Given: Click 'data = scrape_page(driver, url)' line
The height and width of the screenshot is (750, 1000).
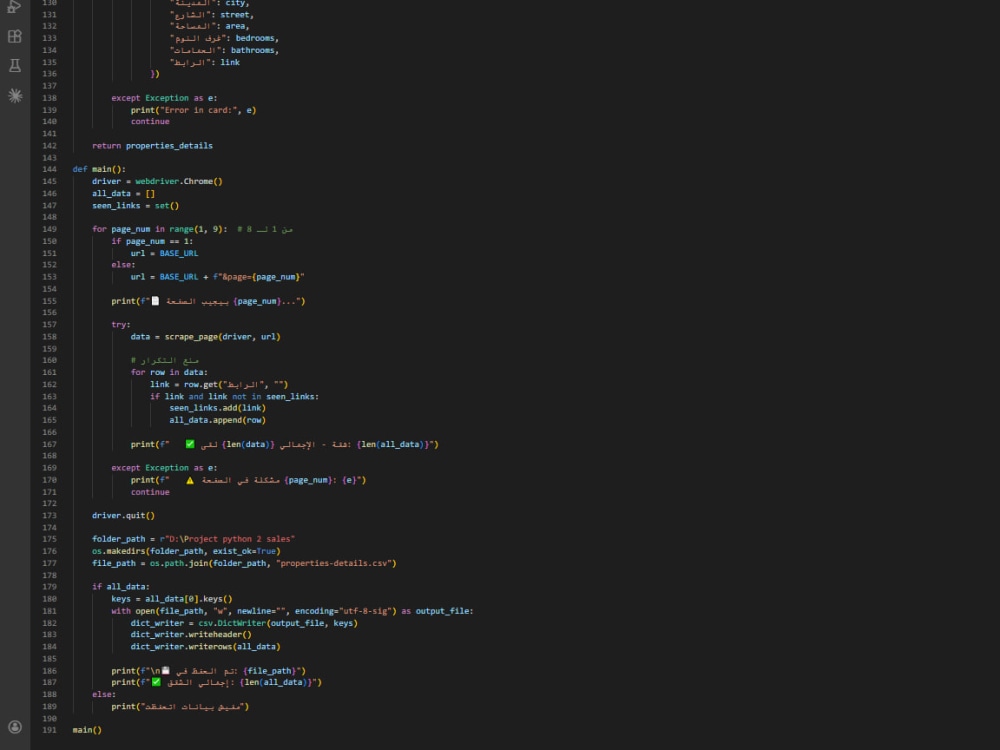Looking at the screenshot, I should pyautogui.click(x=205, y=337).
